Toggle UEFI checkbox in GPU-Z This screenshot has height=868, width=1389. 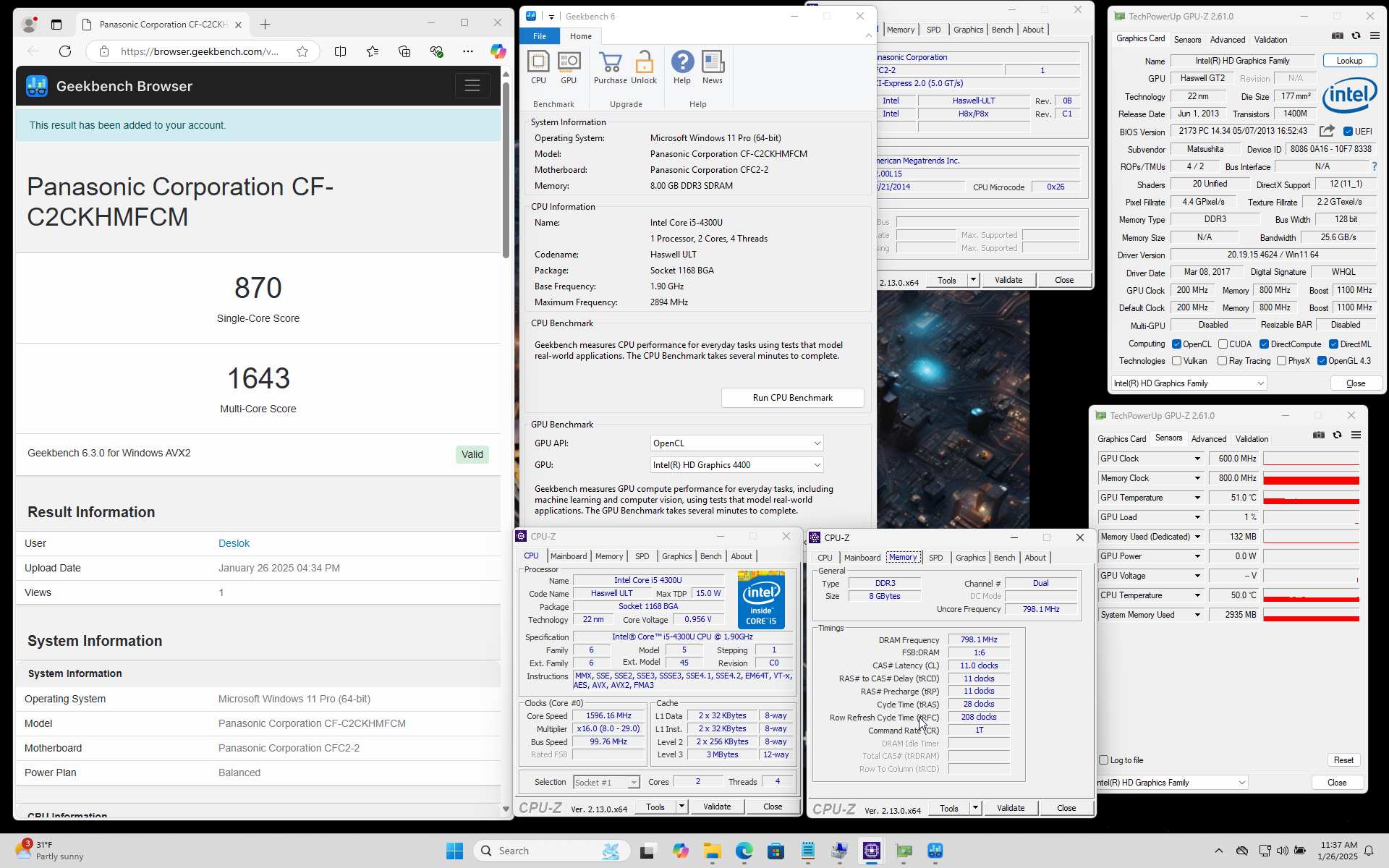pos(1348,132)
